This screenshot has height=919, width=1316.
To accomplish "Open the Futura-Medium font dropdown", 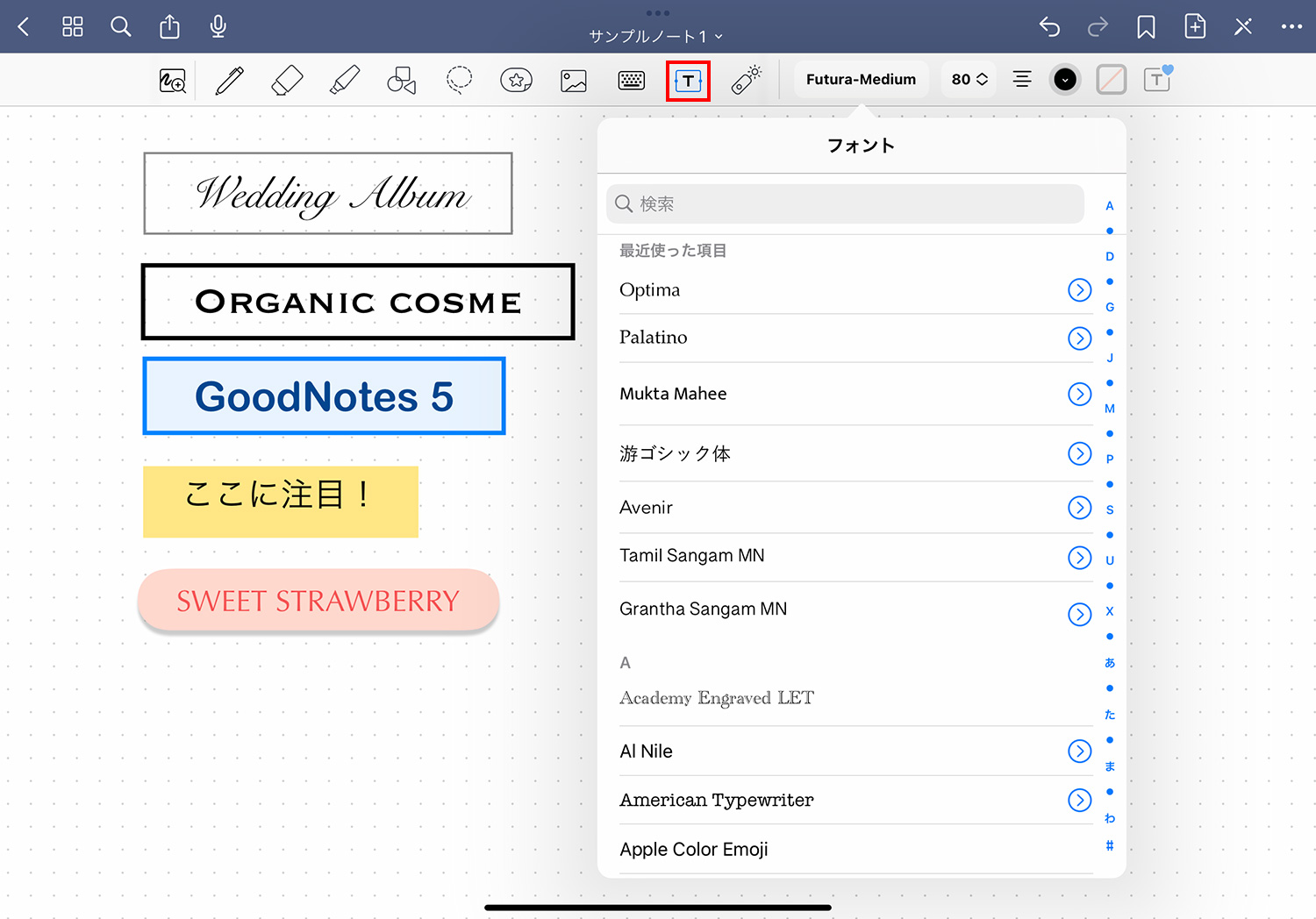I will click(862, 80).
